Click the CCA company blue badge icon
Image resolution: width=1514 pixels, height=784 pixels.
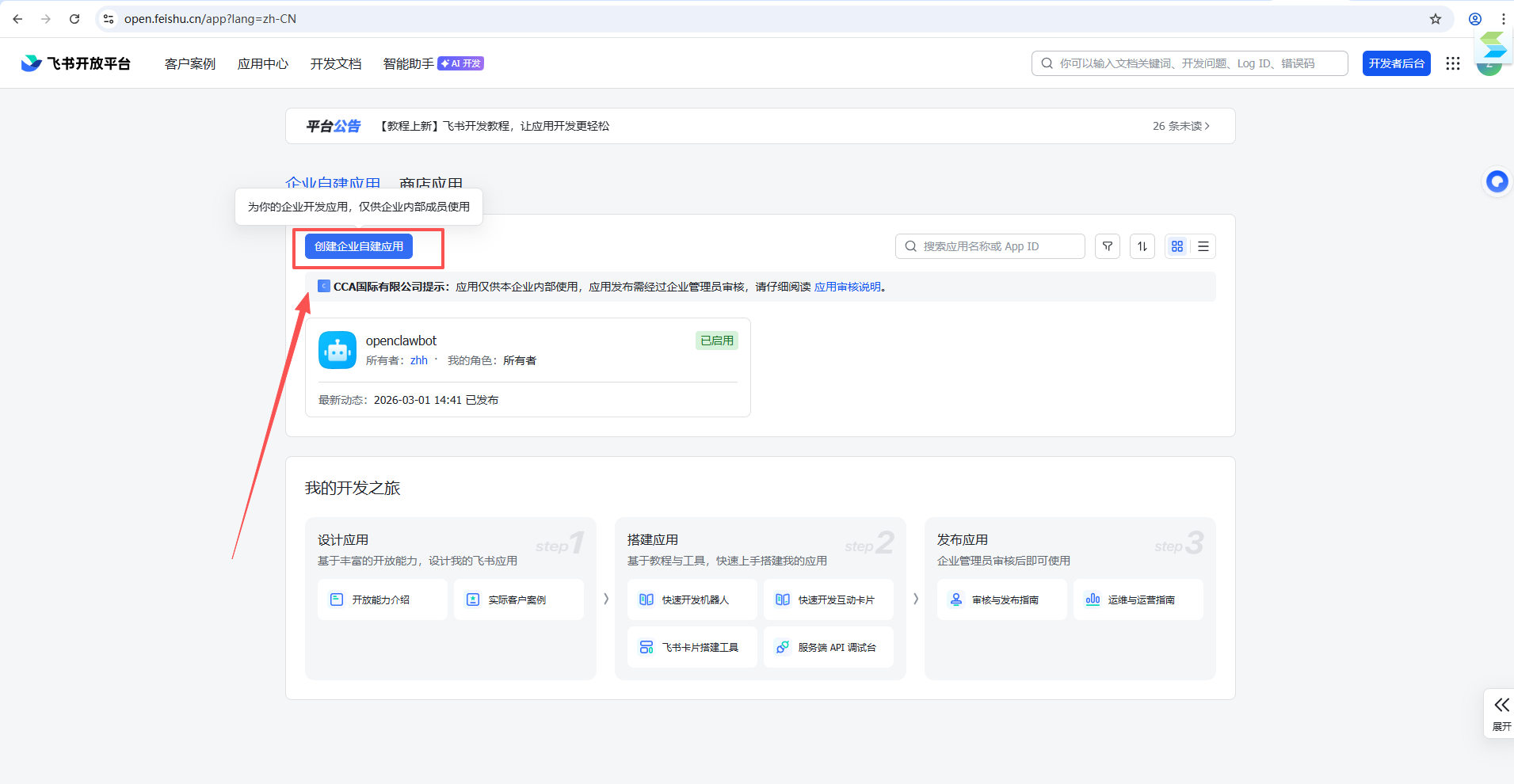pyautogui.click(x=324, y=286)
